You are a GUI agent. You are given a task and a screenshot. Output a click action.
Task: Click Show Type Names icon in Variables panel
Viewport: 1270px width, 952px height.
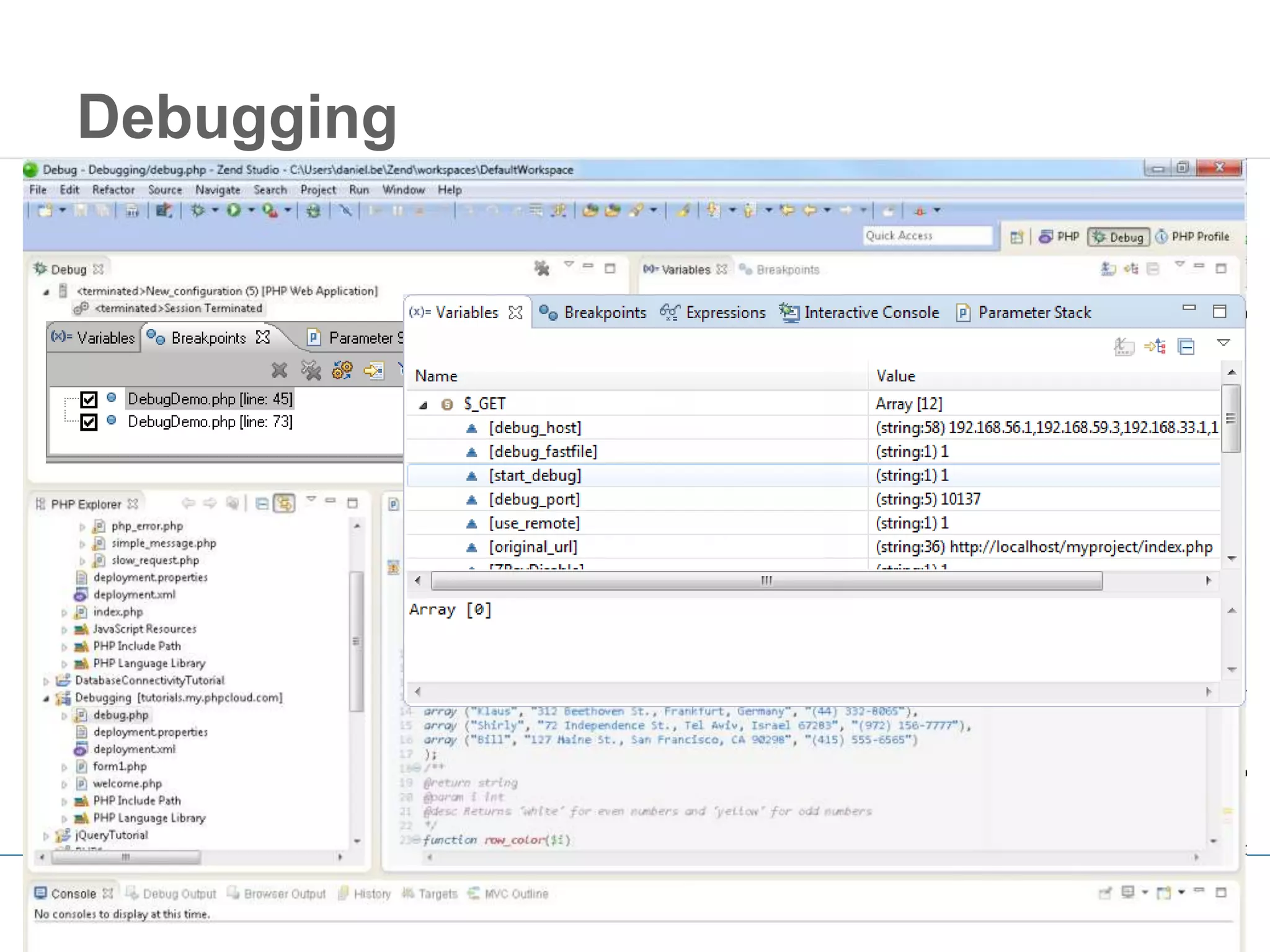[x=1124, y=346]
